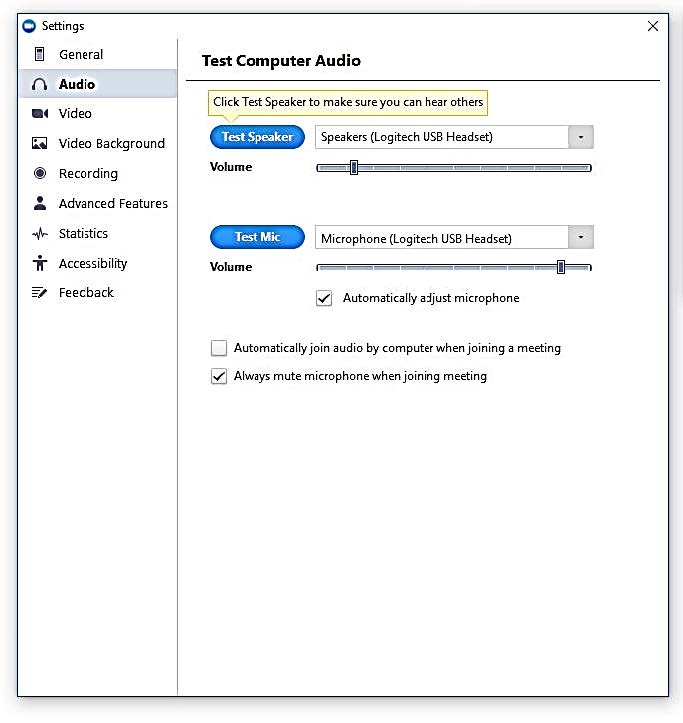
Task: Click the Feedback pencil icon
Action: click(40, 293)
